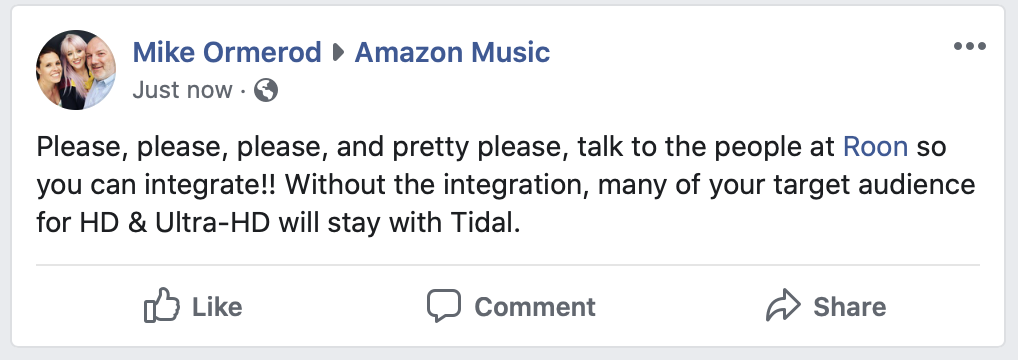Screen dimensions: 1018x360
Task: Open the Mike Ormerod profile link
Action: pos(227,53)
